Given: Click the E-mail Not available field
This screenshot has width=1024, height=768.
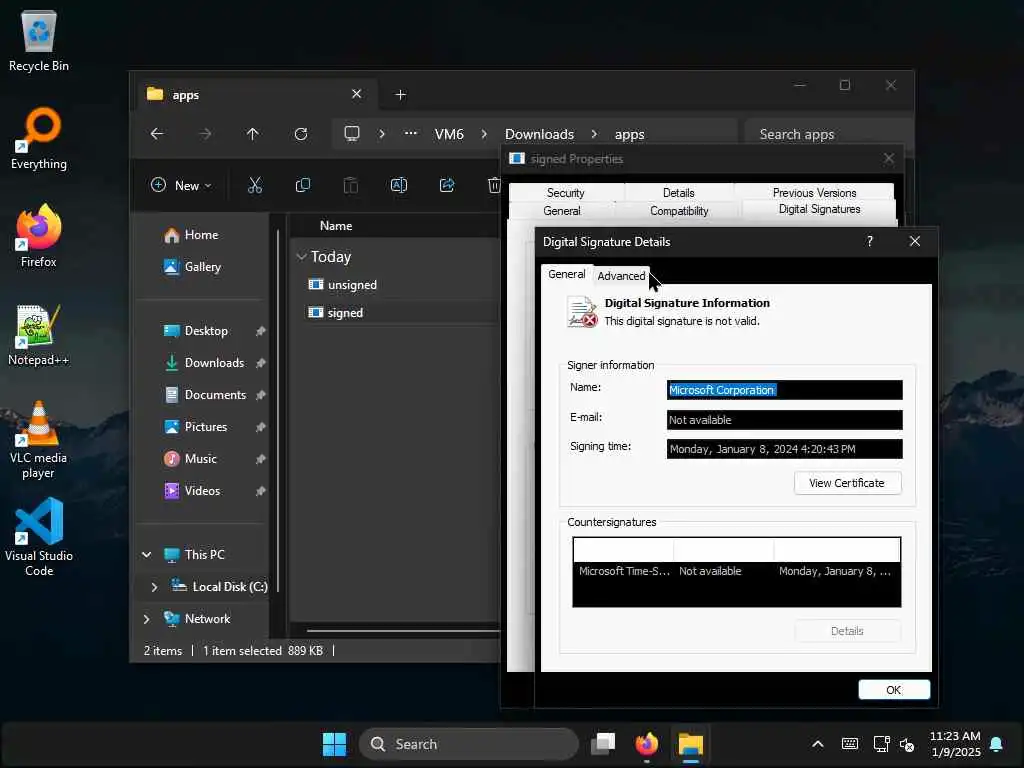Looking at the screenshot, I should [784, 419].
